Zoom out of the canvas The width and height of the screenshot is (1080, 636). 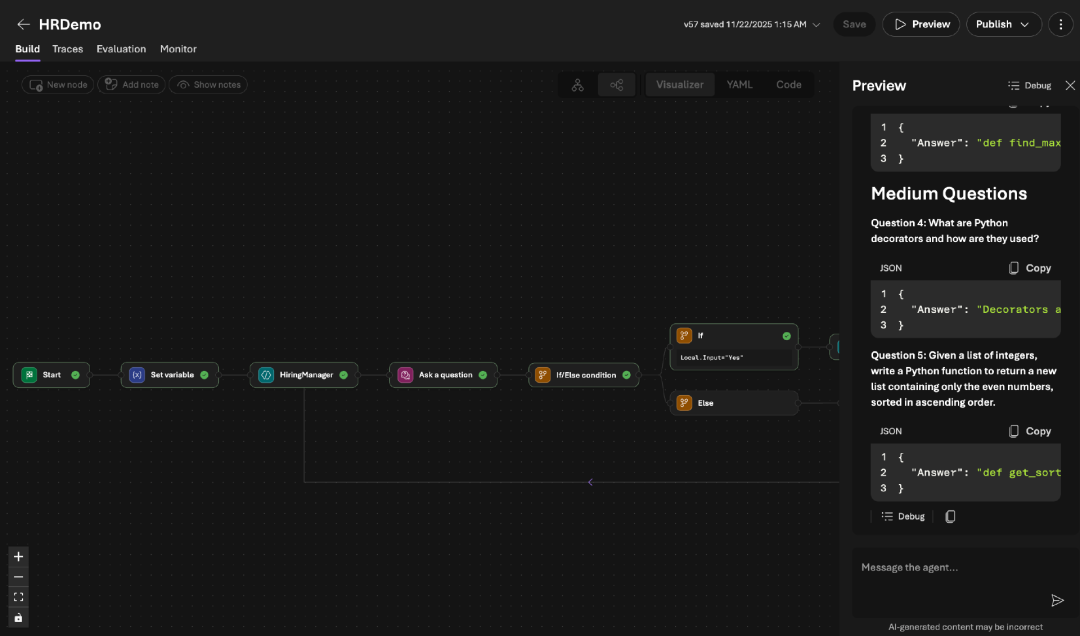pyautogui.click(x=19, y=577)
